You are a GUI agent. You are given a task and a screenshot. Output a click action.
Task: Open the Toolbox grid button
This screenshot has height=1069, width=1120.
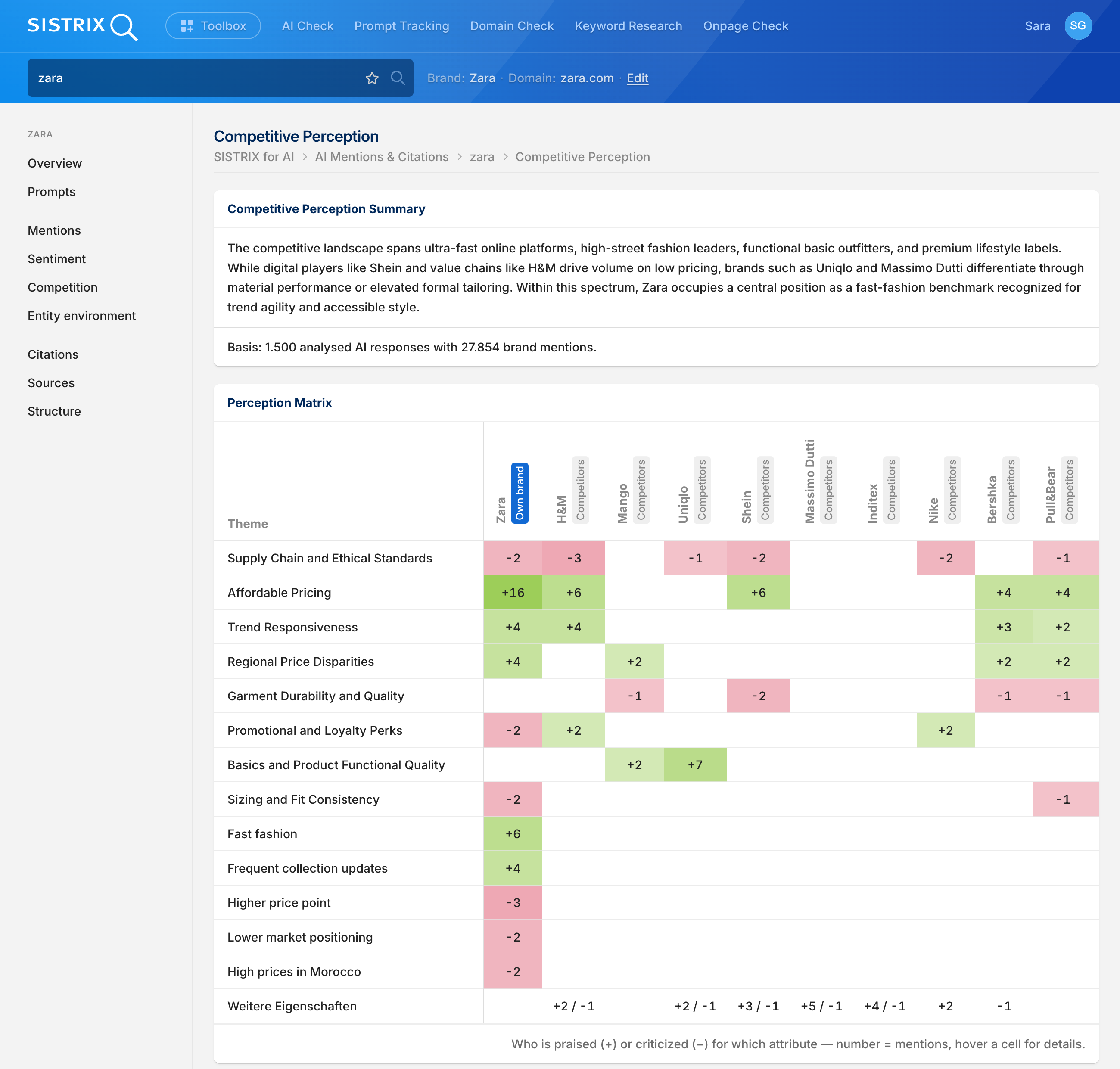point(213,26)
